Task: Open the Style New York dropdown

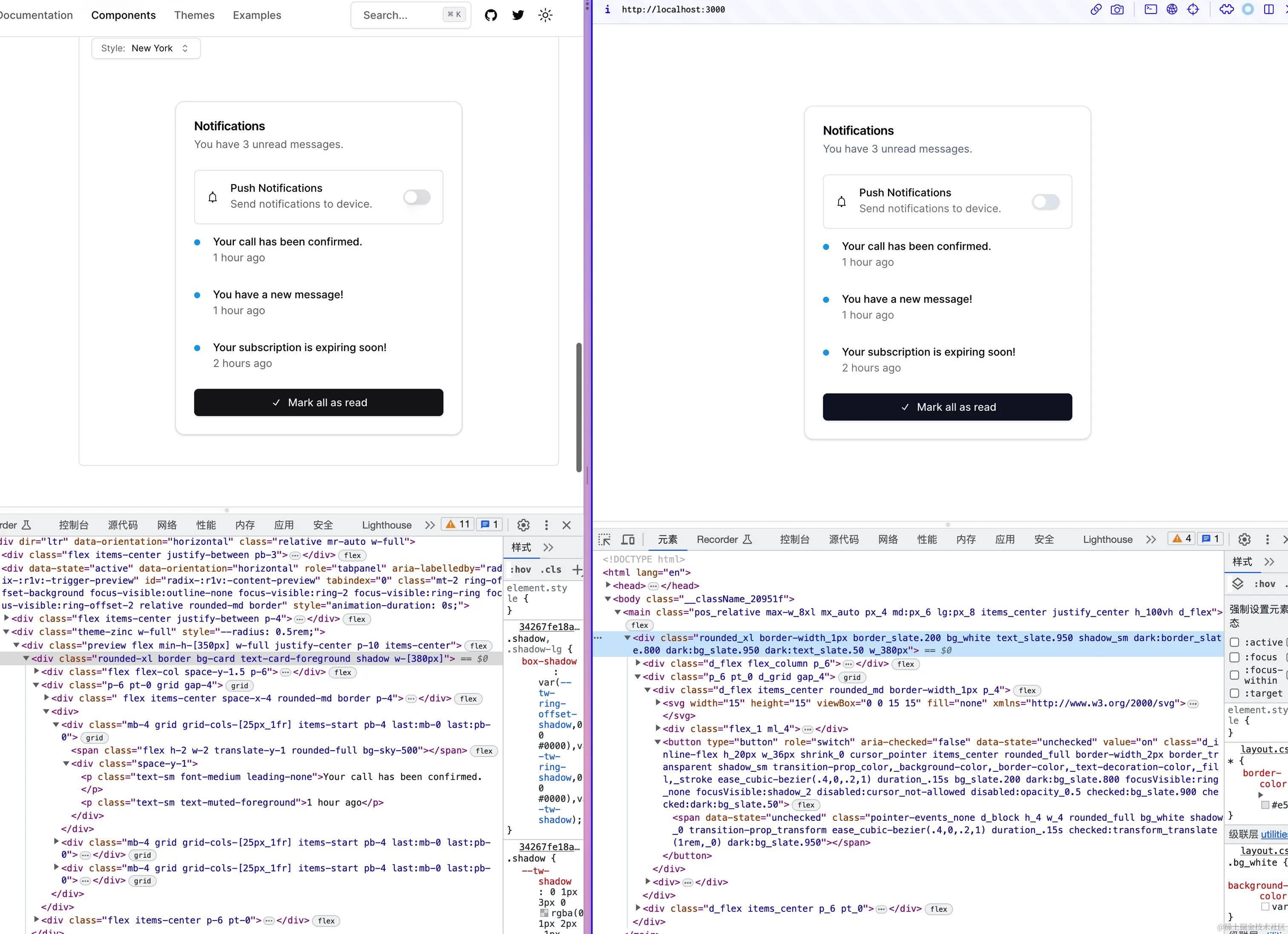Action: click(145, 48)
